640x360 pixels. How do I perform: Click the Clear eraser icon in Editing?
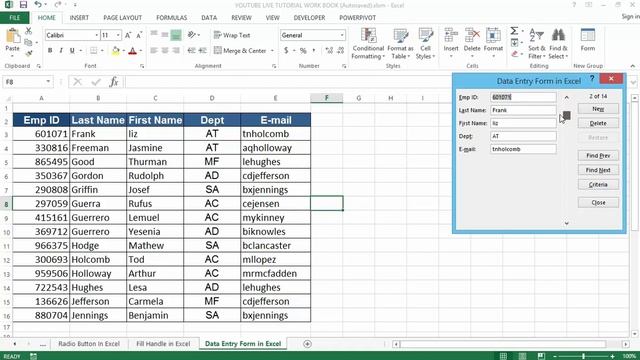tap(515, 54)
